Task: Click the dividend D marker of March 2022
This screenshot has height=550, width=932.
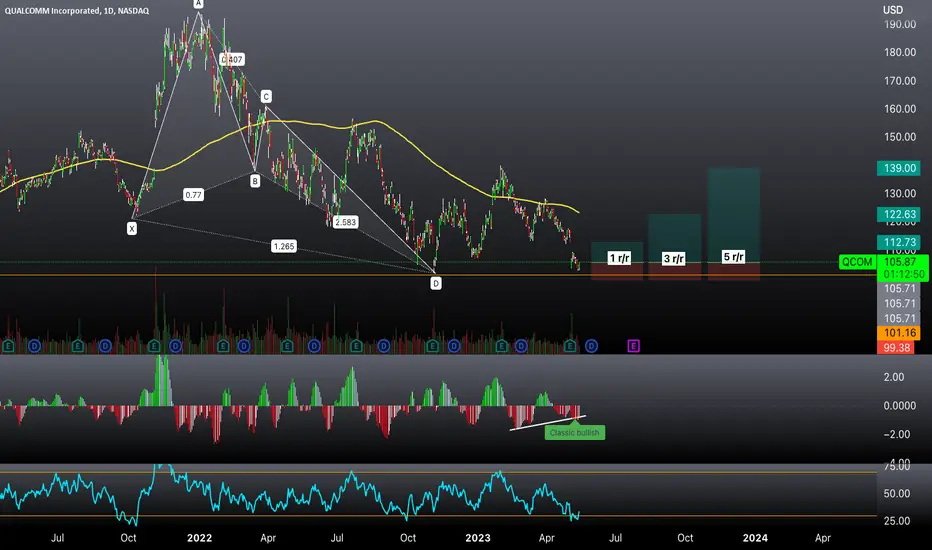Action: pyautogui.click(x=244, y=345)
